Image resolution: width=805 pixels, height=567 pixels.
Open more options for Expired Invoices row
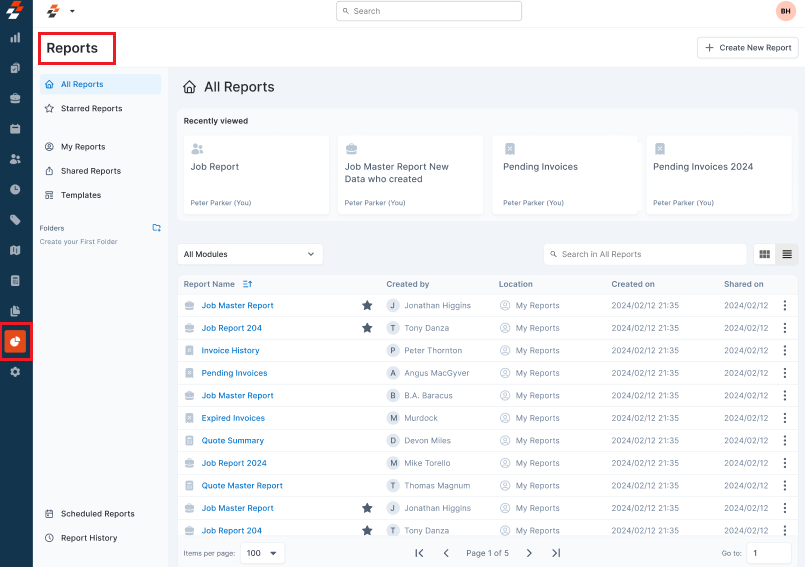(784, 418)
